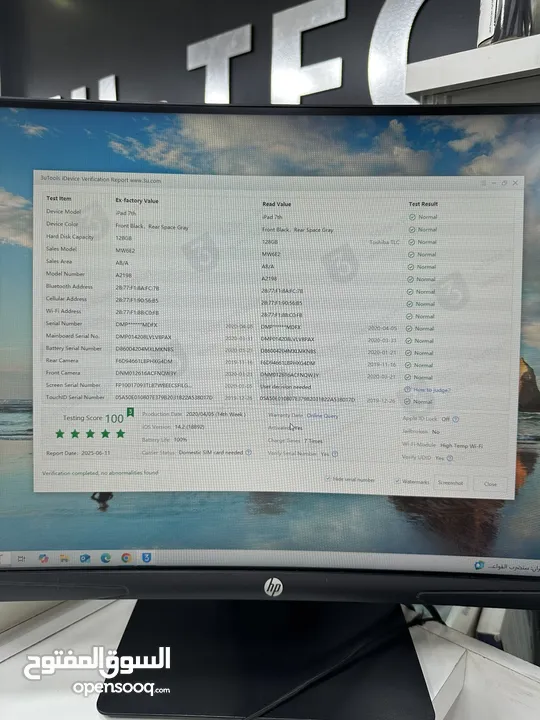The image size is (540, 720).
Task: Click the Screenshot button
Action: 450,483
